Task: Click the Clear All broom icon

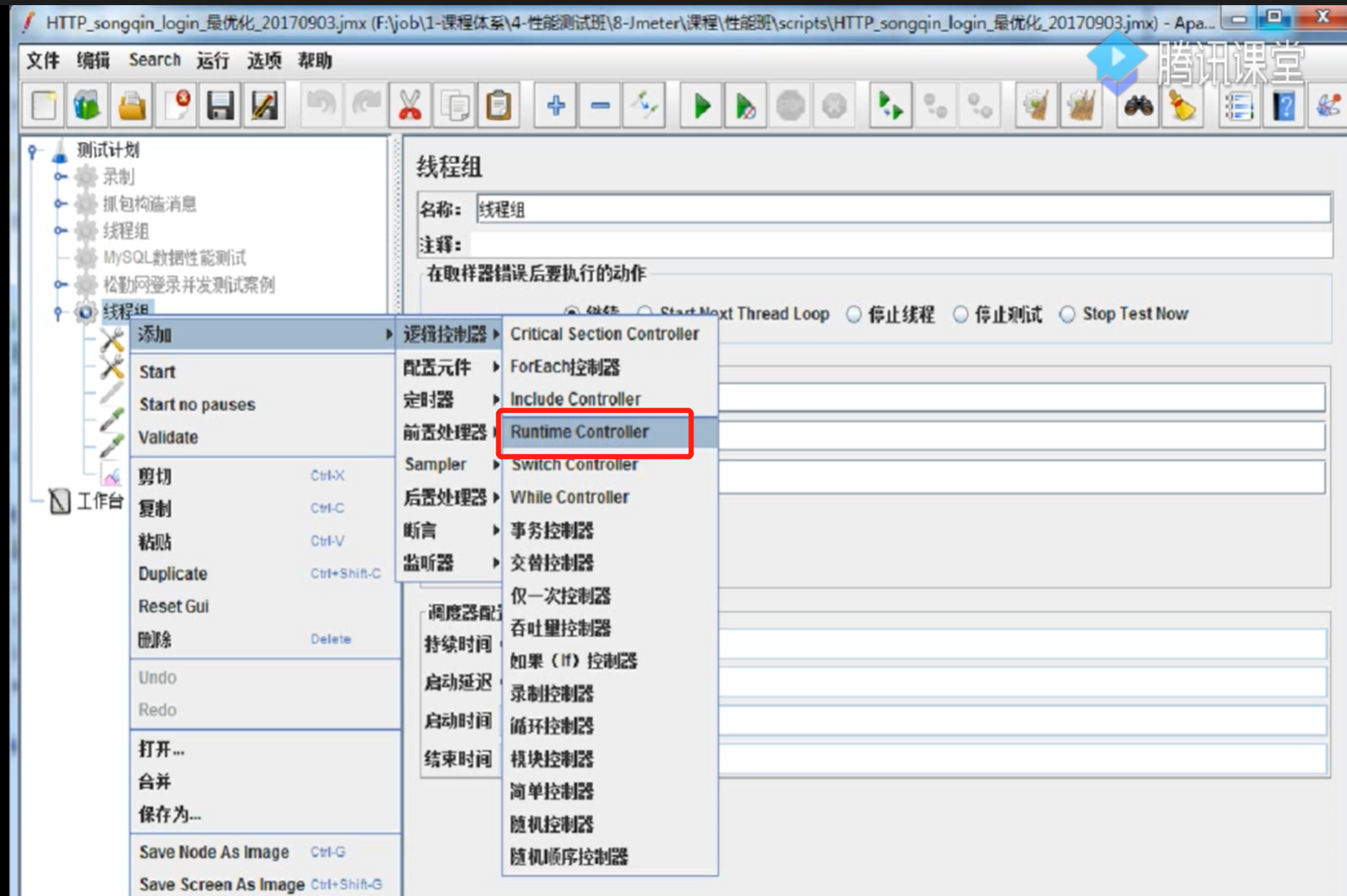Action: point(1082,106)
